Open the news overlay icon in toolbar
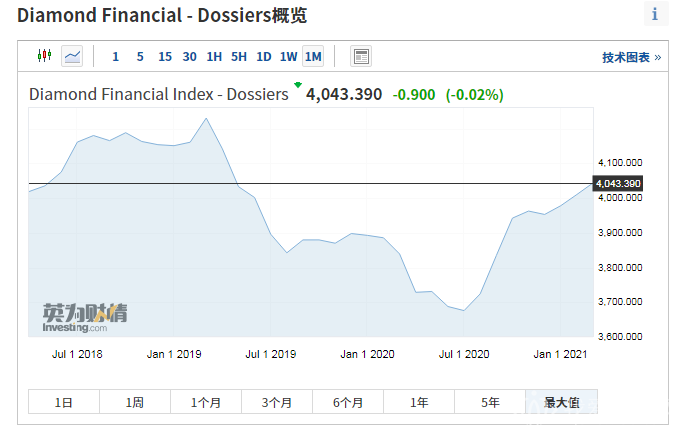 [x=361, y=56]
